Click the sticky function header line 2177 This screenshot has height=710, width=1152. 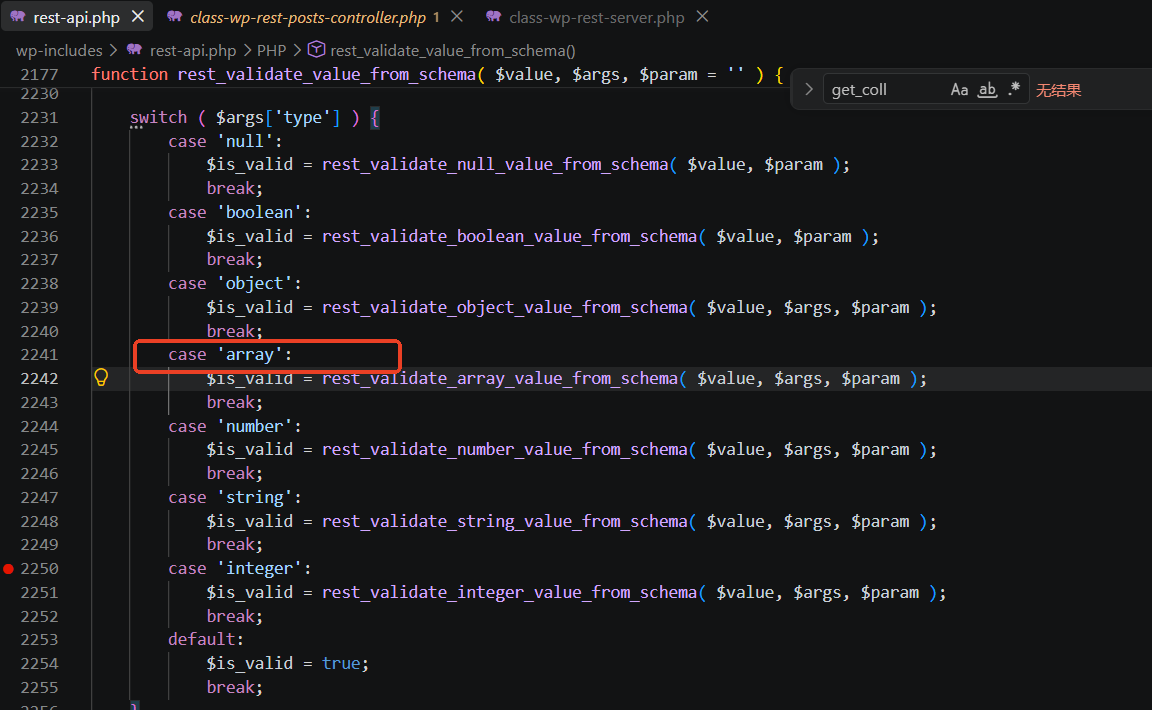(439, 74)
